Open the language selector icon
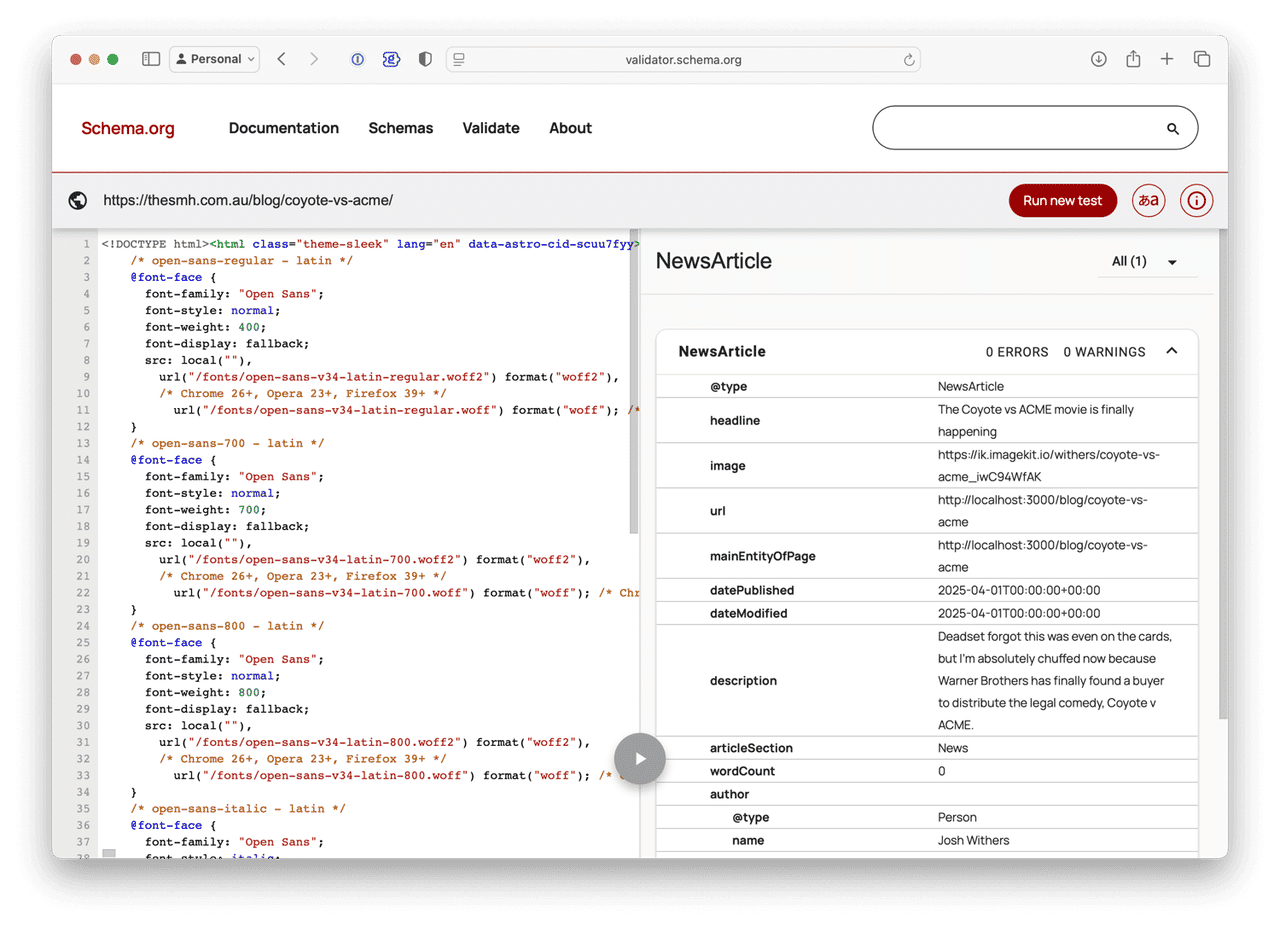 [x=1149, y=200]
